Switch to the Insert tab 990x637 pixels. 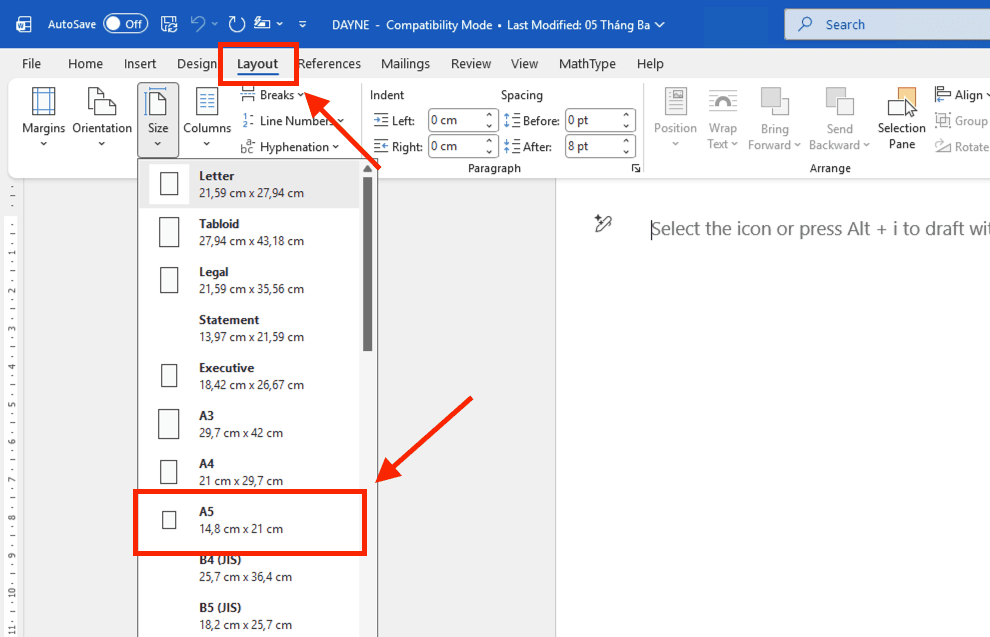140,64
